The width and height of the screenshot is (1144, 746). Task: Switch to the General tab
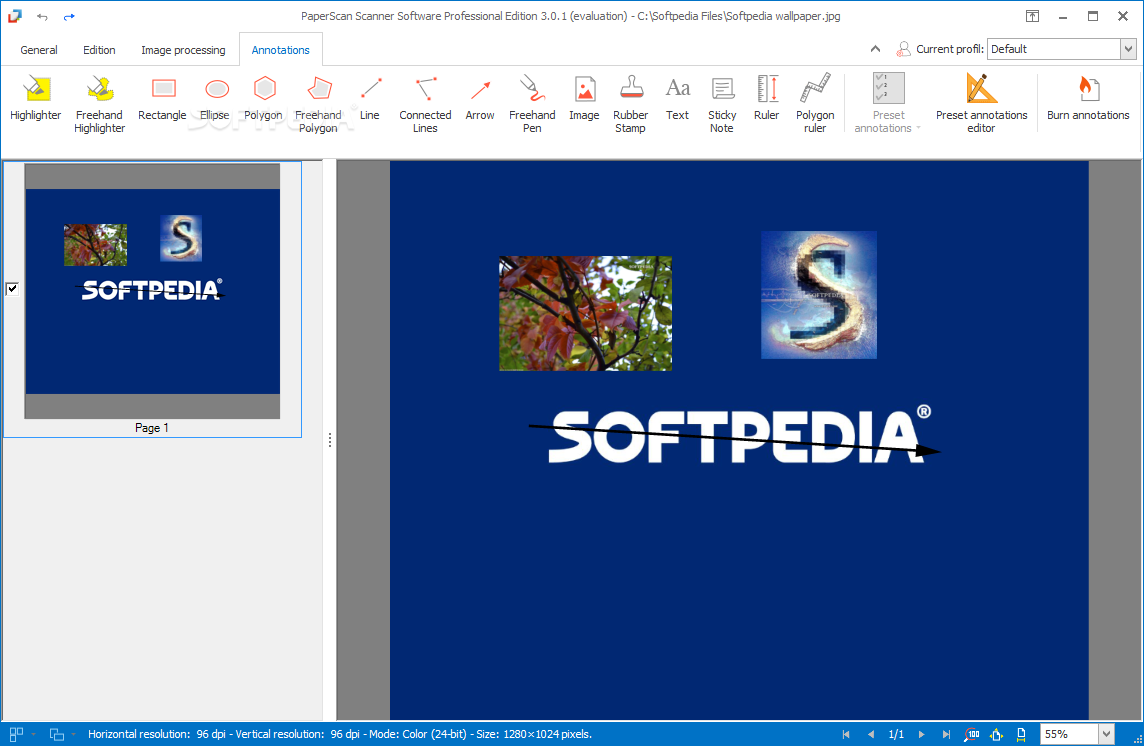pos(39,50)
